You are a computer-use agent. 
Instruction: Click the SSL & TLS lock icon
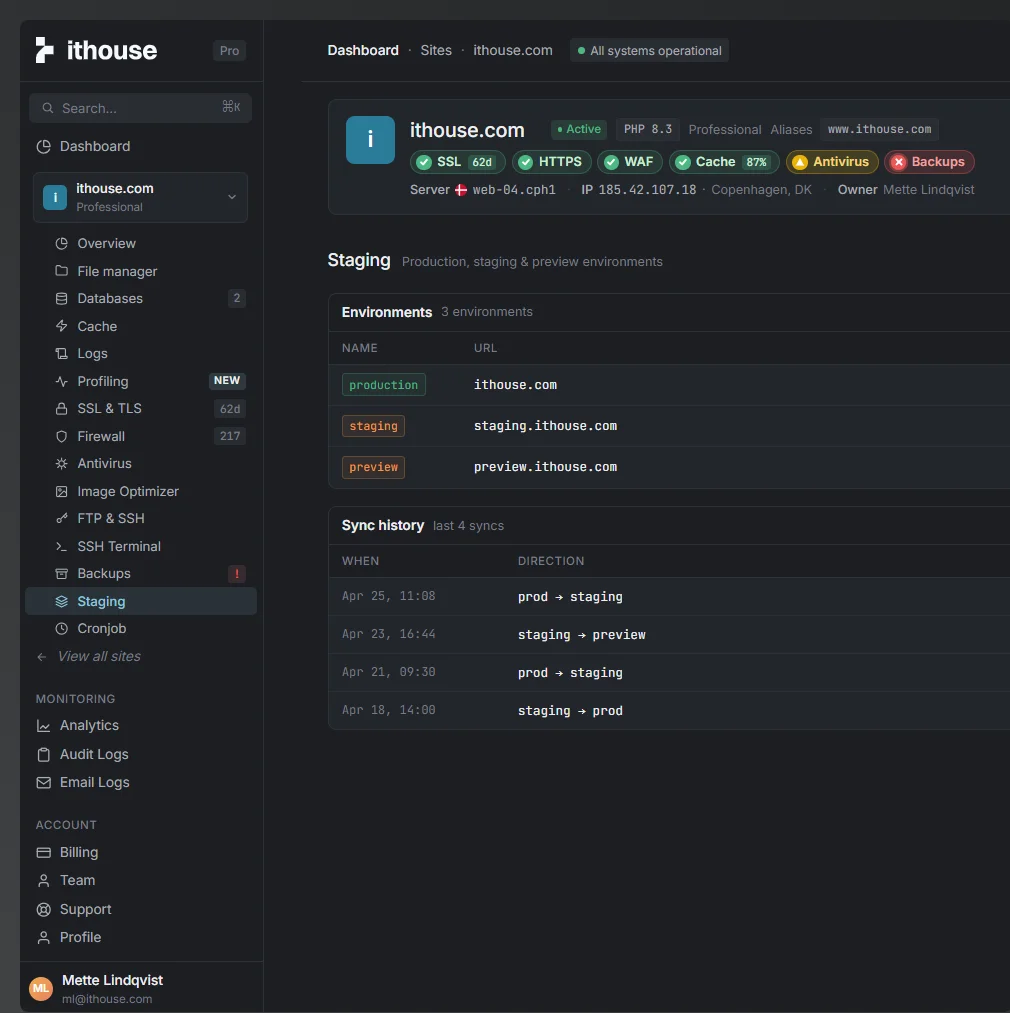coord(61,408)
